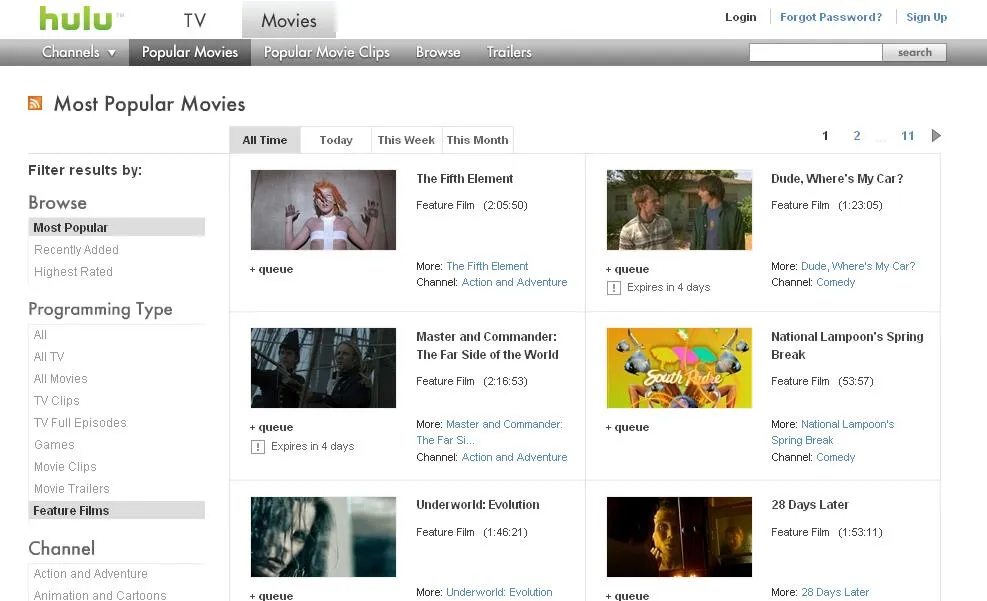
Task: Open Underworld: Evolution title heading
Action: 478,505
